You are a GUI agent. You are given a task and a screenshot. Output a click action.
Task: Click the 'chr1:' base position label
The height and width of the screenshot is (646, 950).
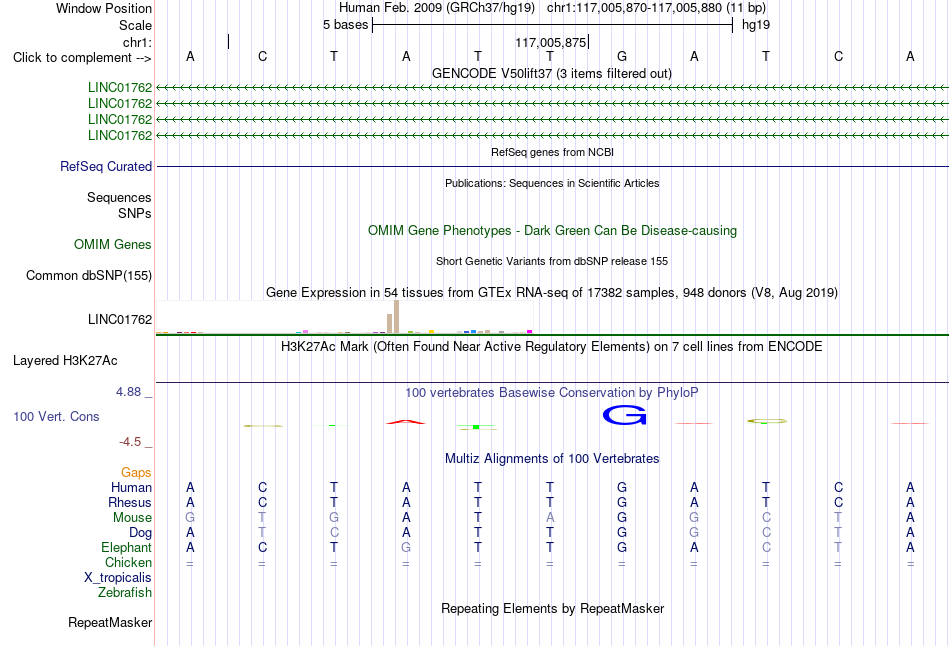(138, 42)
